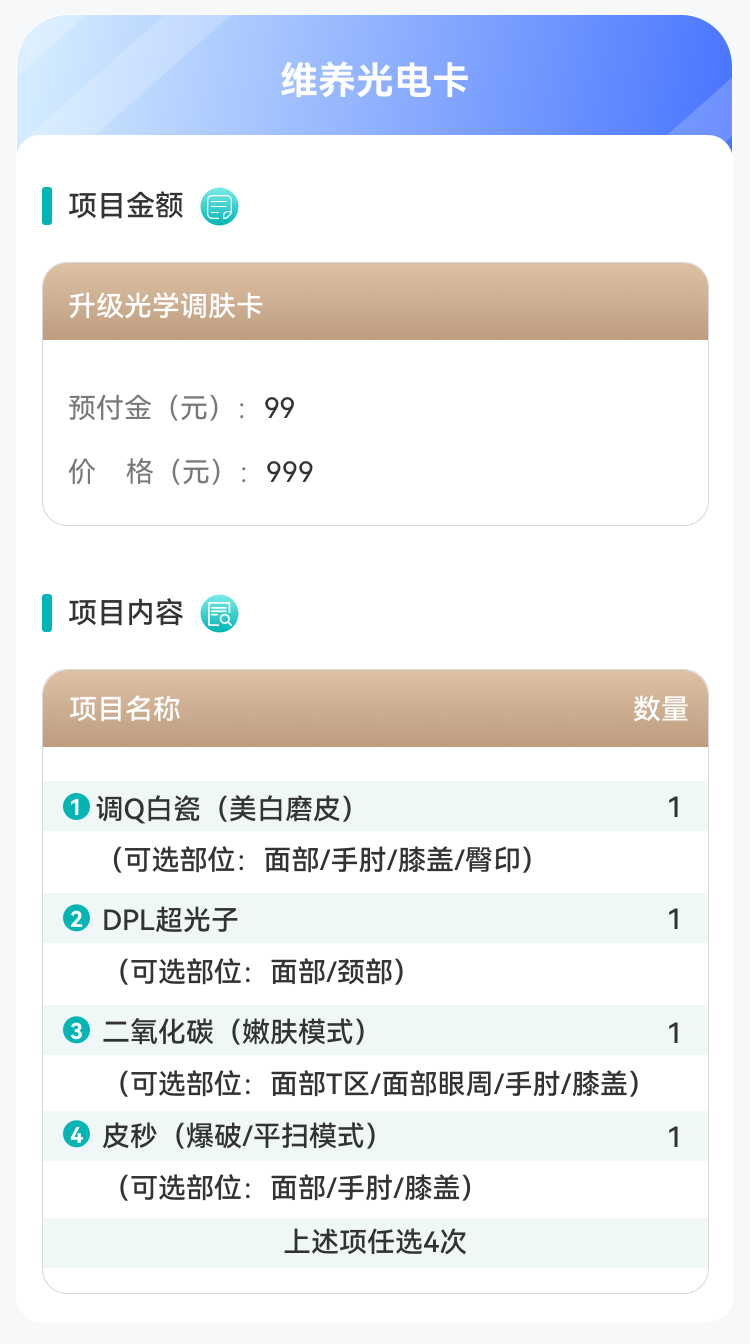Click the 数量 column header
The image size is (750, 1344).
(x=660, y=709)
